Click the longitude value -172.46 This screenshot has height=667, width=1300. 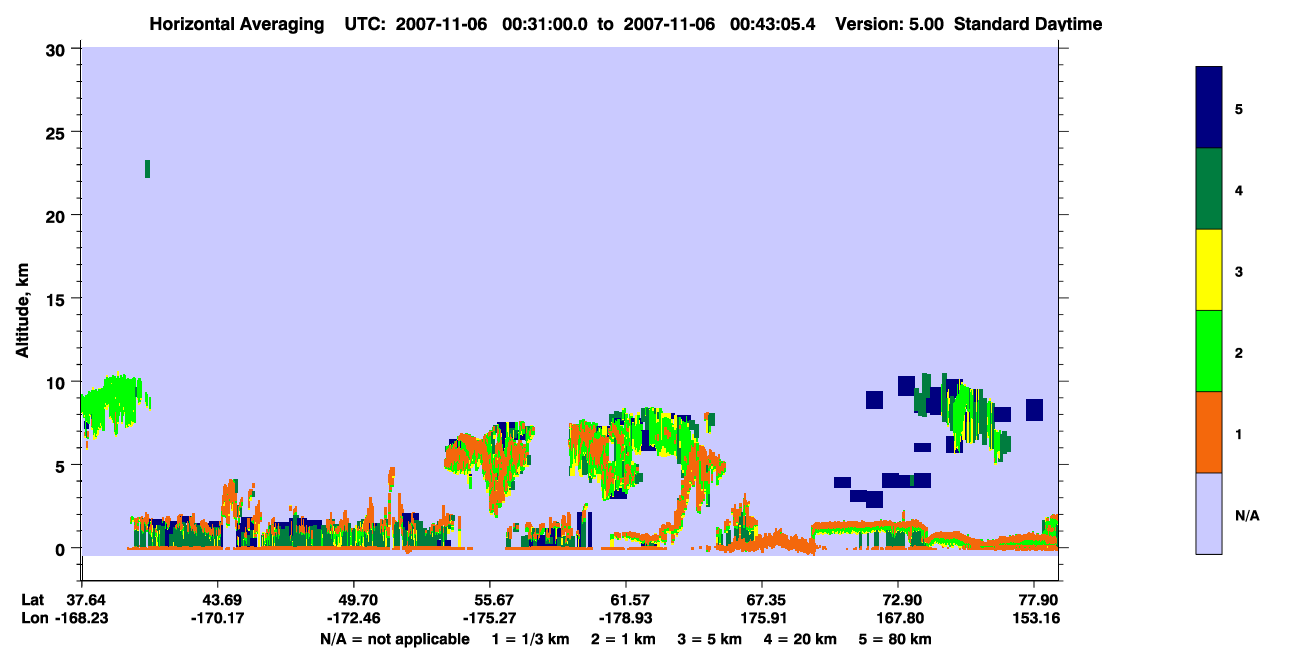(x=354, y=618)
